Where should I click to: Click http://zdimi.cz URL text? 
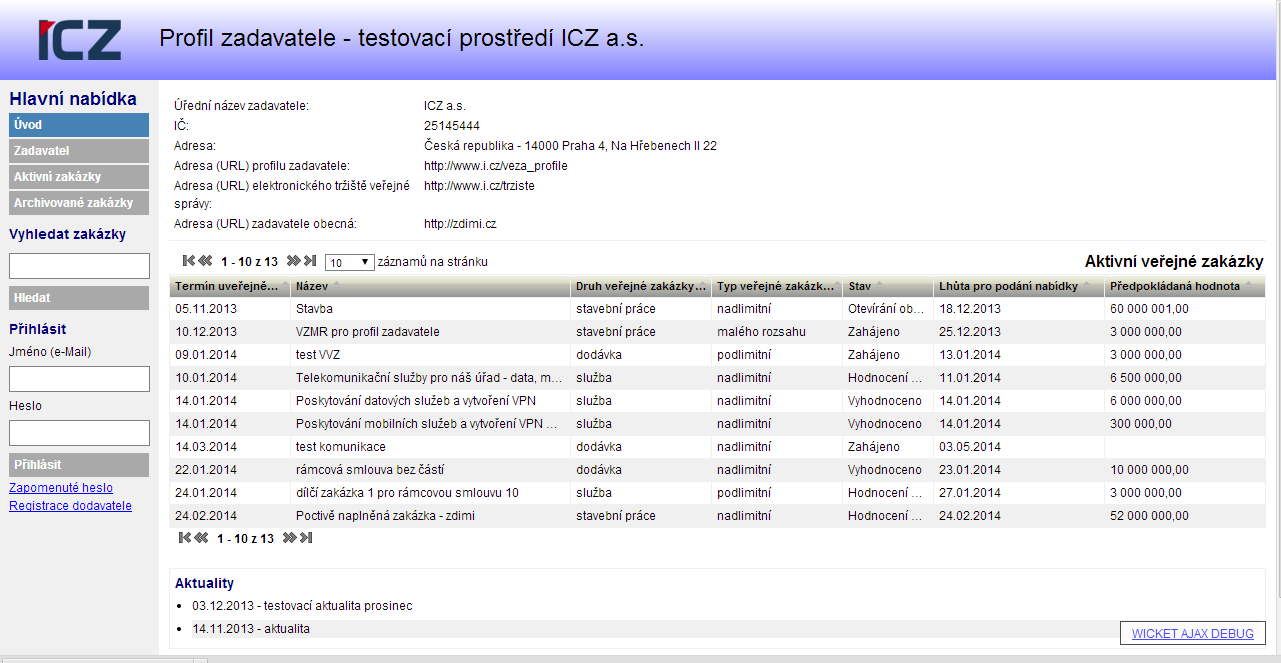pos(460,224)
